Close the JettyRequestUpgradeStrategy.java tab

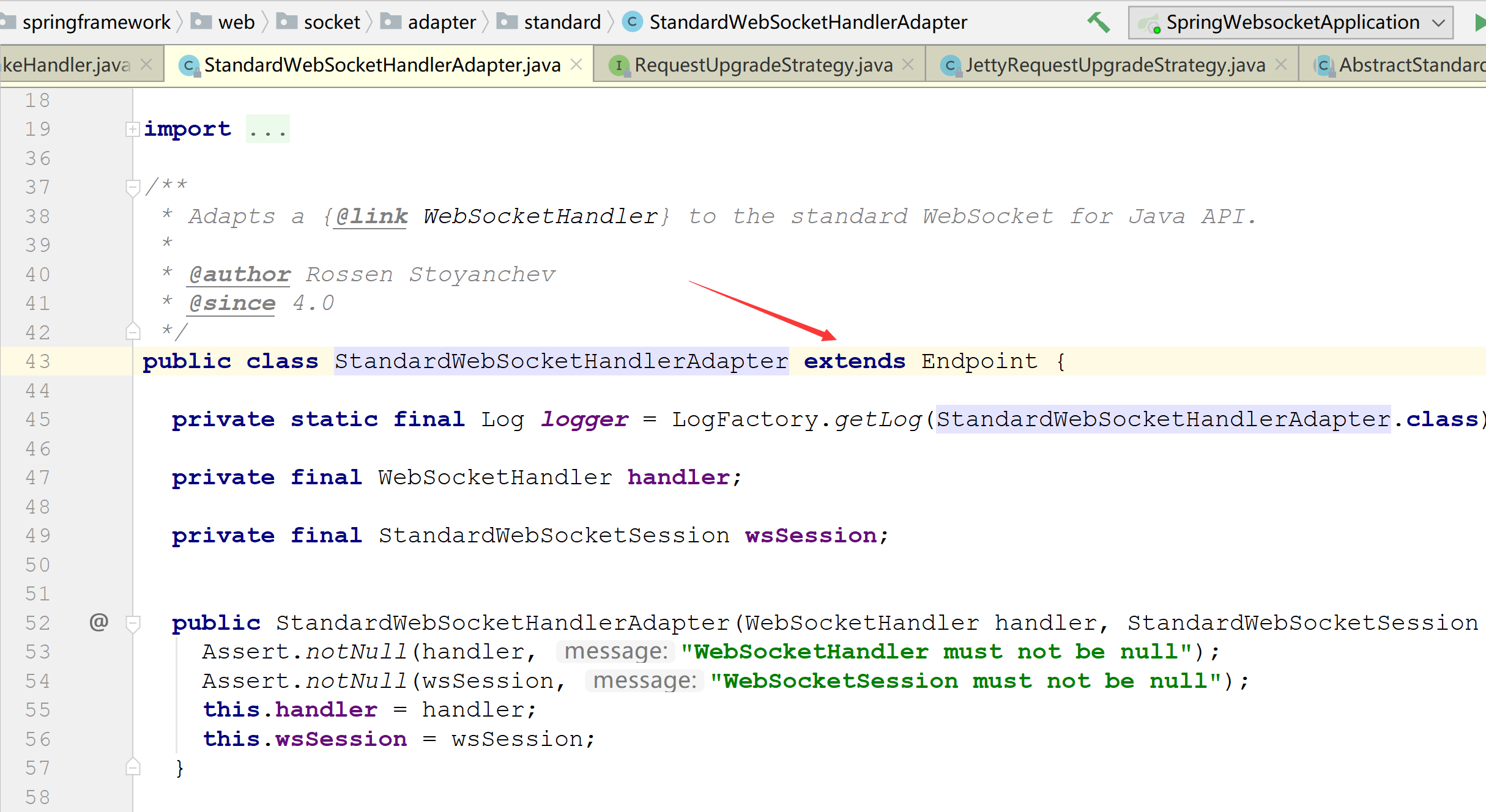point(1281,64)
